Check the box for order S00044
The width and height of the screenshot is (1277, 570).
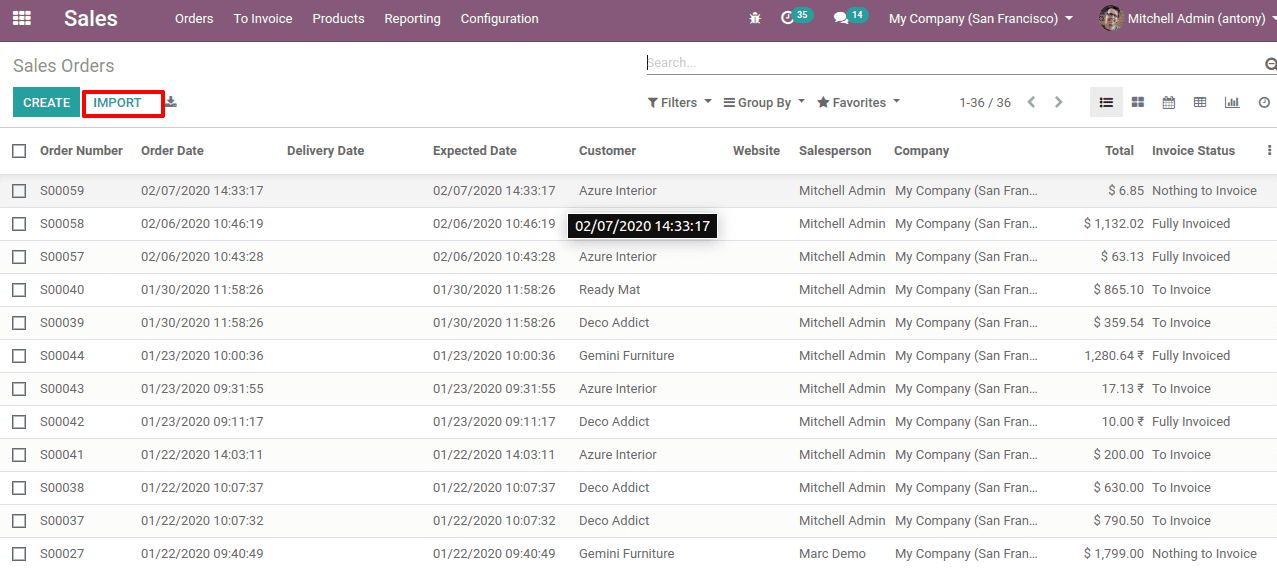click(19, 356)
